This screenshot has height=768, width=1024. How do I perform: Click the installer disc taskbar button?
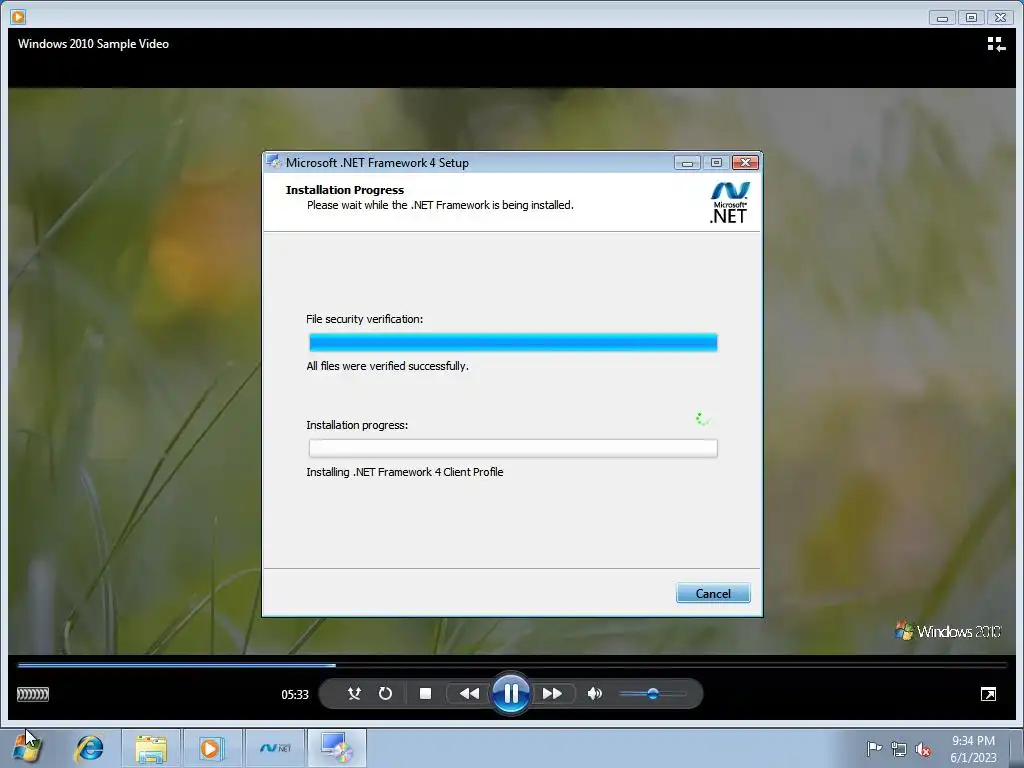(x=337, y=748)
